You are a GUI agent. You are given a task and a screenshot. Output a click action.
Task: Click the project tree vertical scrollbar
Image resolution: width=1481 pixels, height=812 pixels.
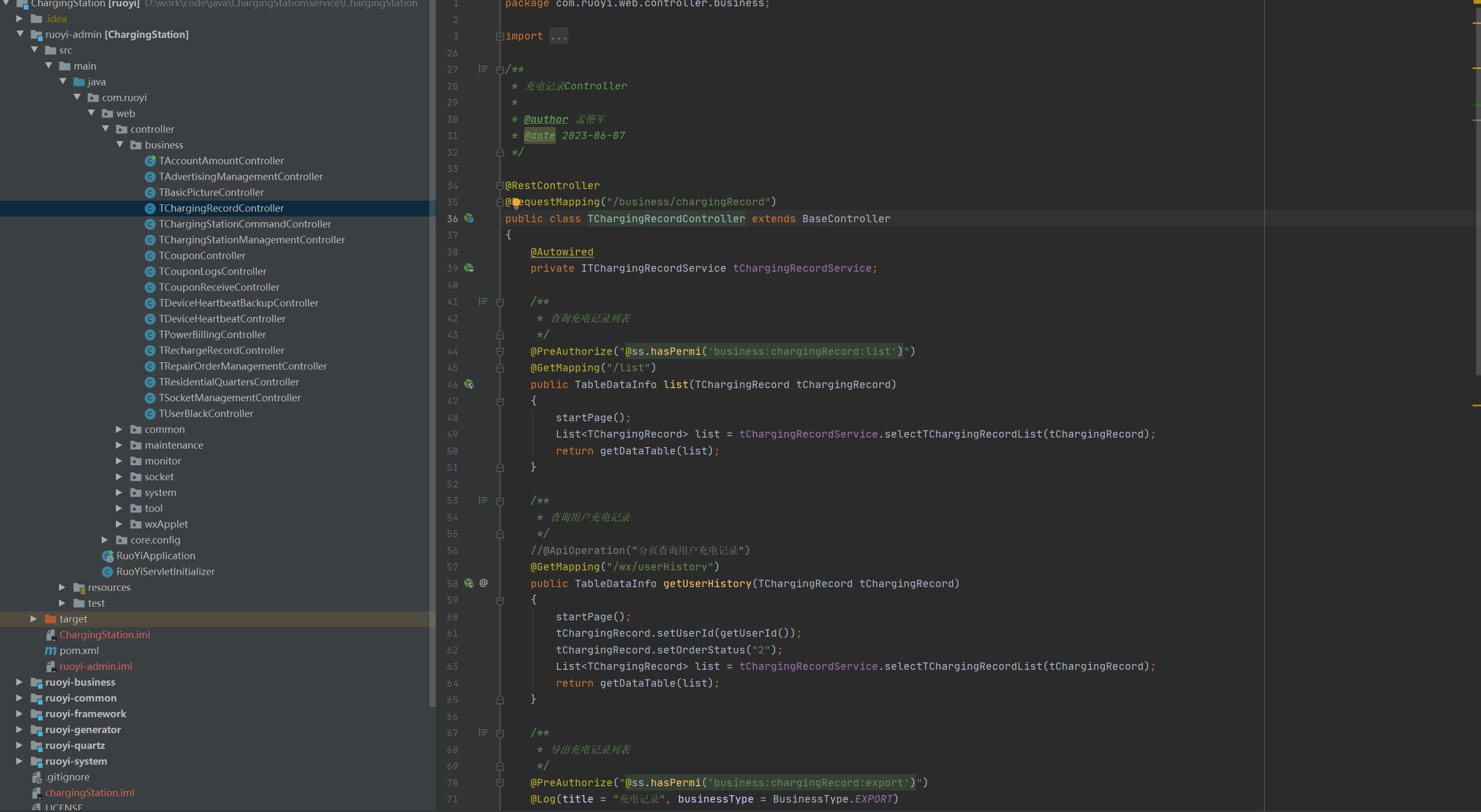(432, 353)
